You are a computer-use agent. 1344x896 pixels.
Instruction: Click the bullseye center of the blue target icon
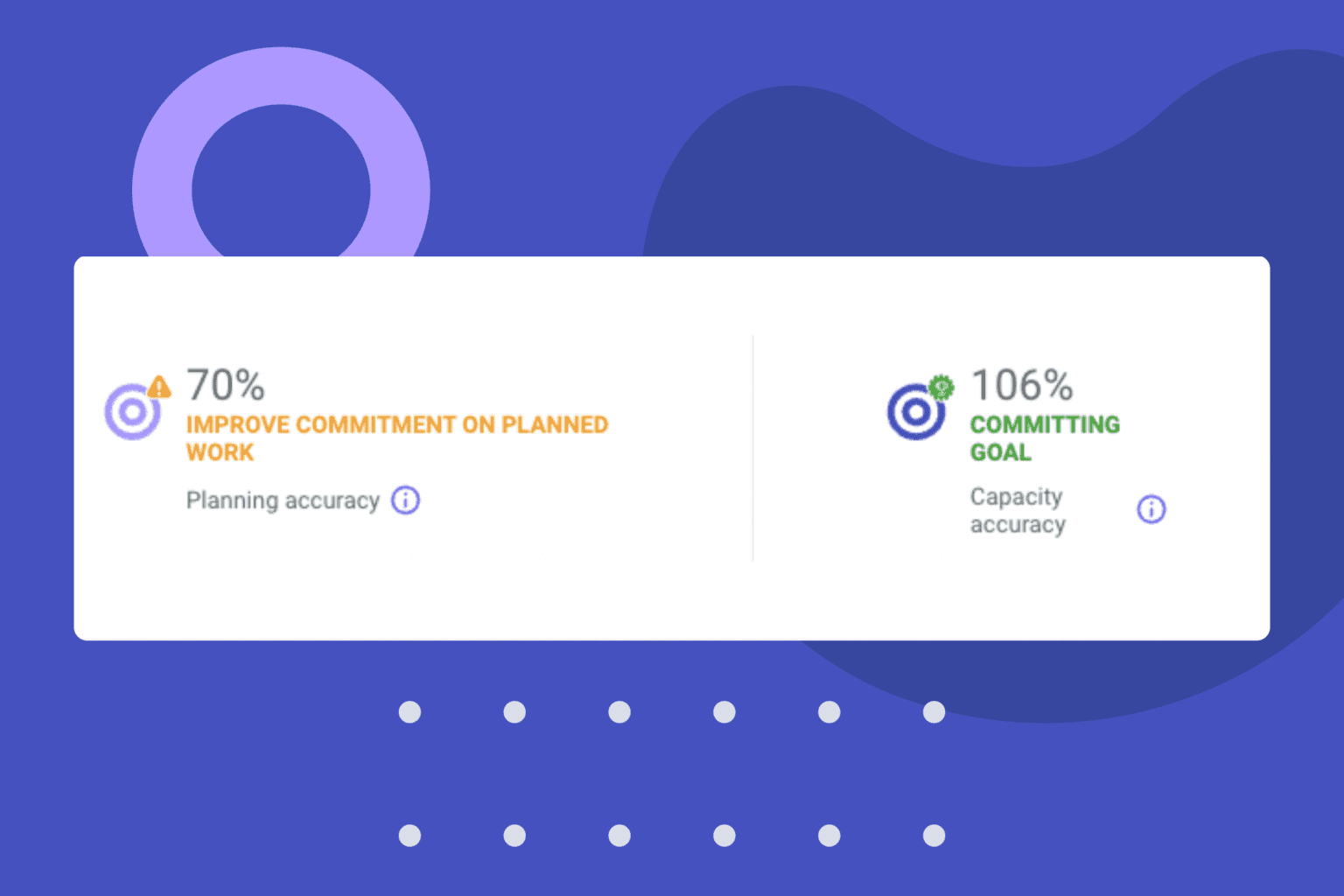coord(915,411)
